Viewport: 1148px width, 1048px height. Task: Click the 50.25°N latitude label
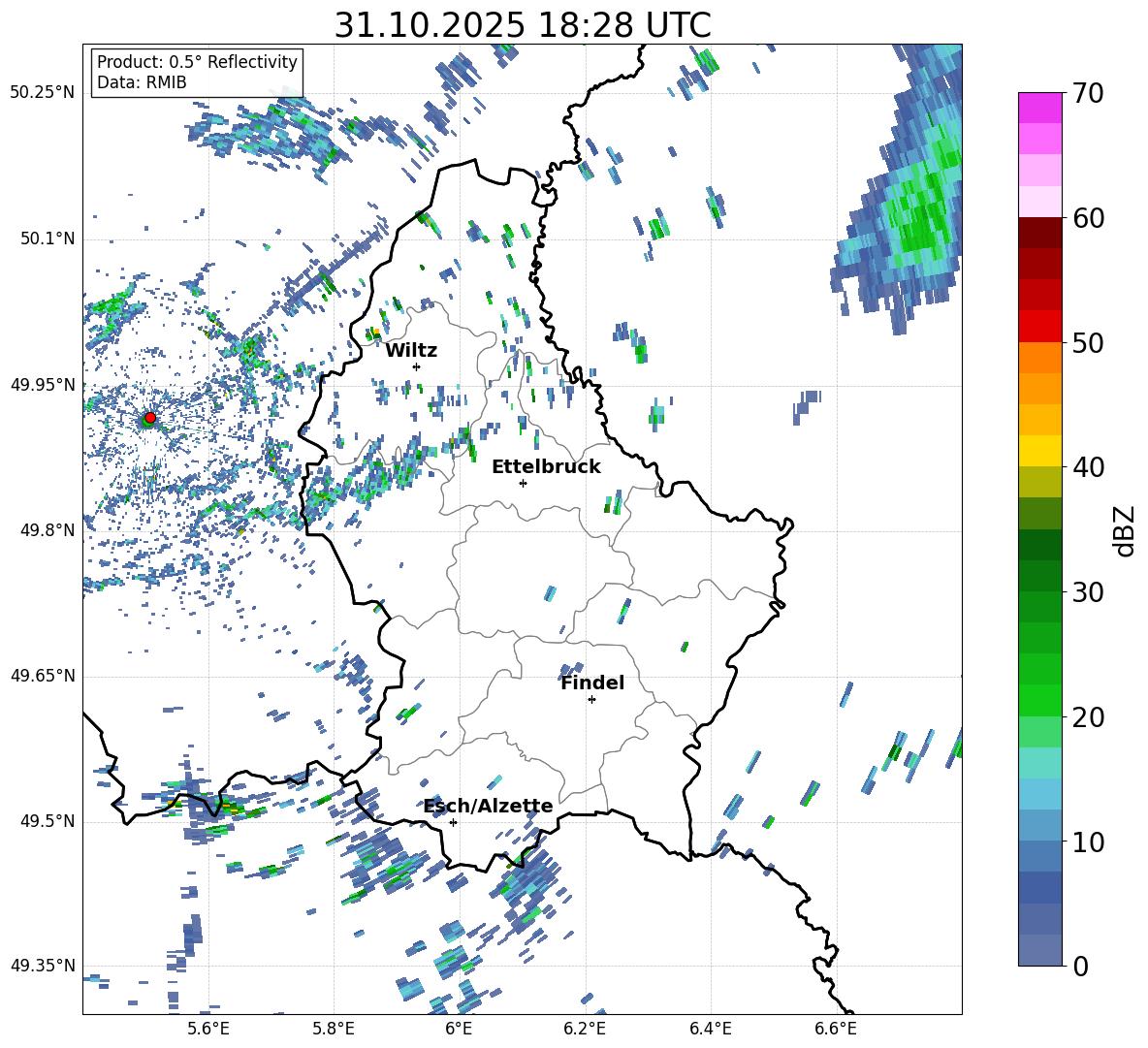coord(43,93)
